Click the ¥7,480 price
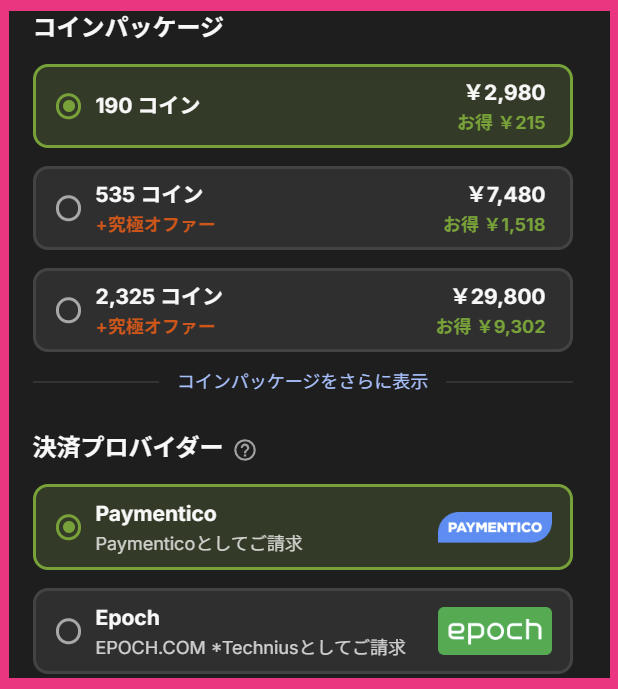 pyautogui.click(x=506, y=195)
